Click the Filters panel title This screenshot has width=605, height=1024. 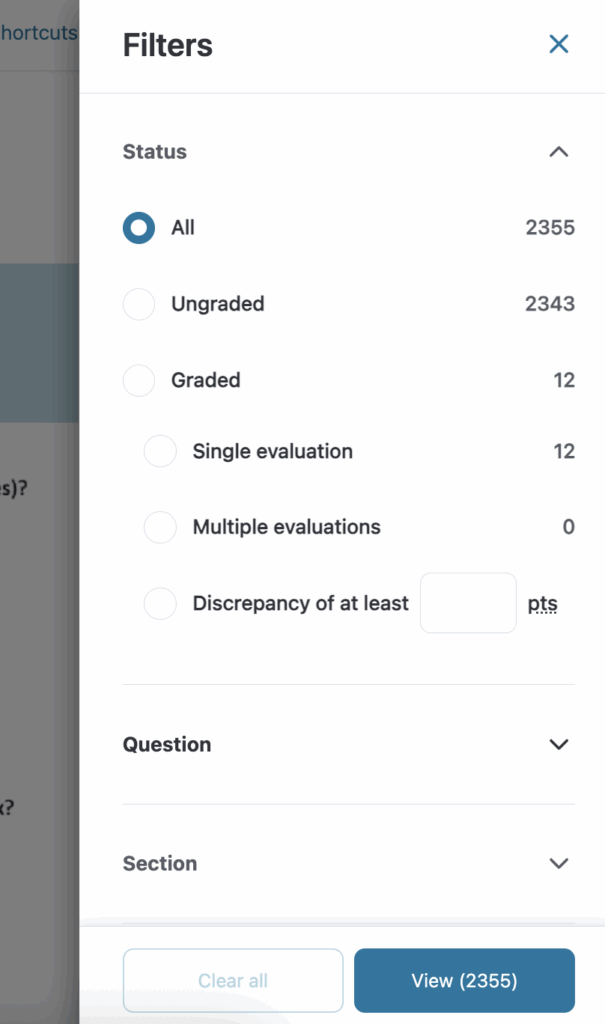[167, 45]
